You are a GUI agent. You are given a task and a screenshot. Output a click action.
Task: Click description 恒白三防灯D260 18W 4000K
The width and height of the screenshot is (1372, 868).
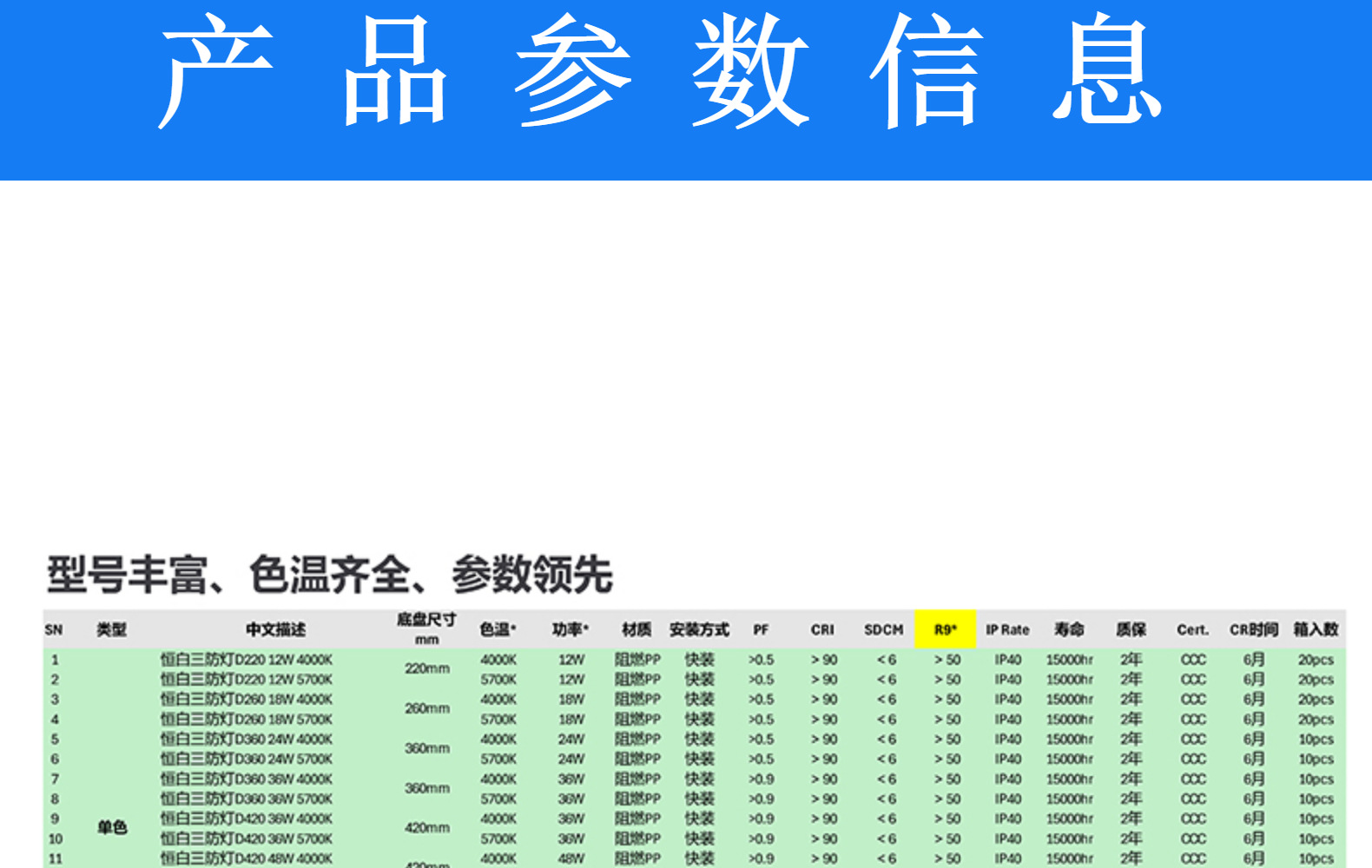tap(247, 700)
